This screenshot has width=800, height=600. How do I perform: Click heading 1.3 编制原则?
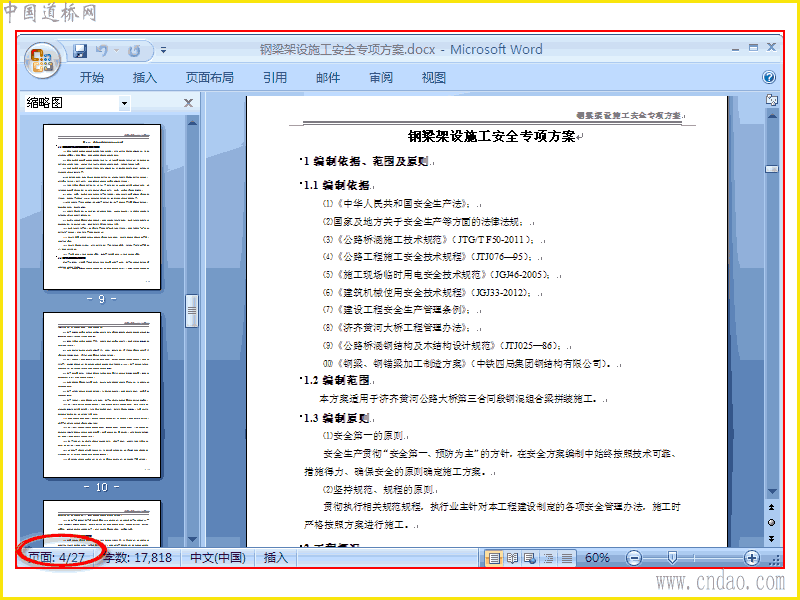[x=337, y=418]
